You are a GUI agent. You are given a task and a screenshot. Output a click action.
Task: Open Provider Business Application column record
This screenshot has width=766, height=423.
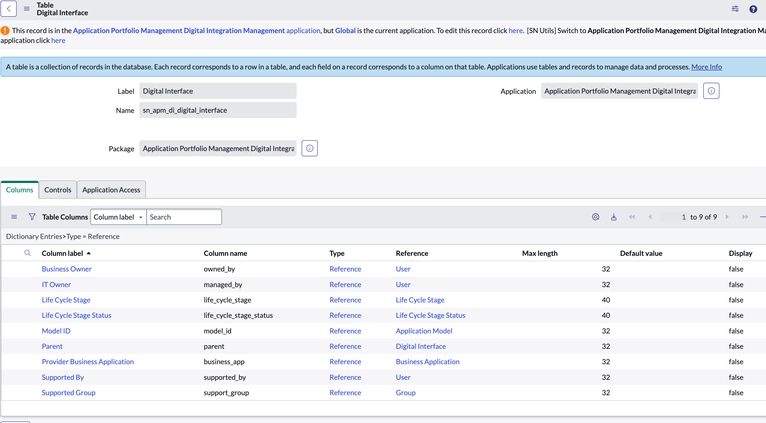[87, 362]
